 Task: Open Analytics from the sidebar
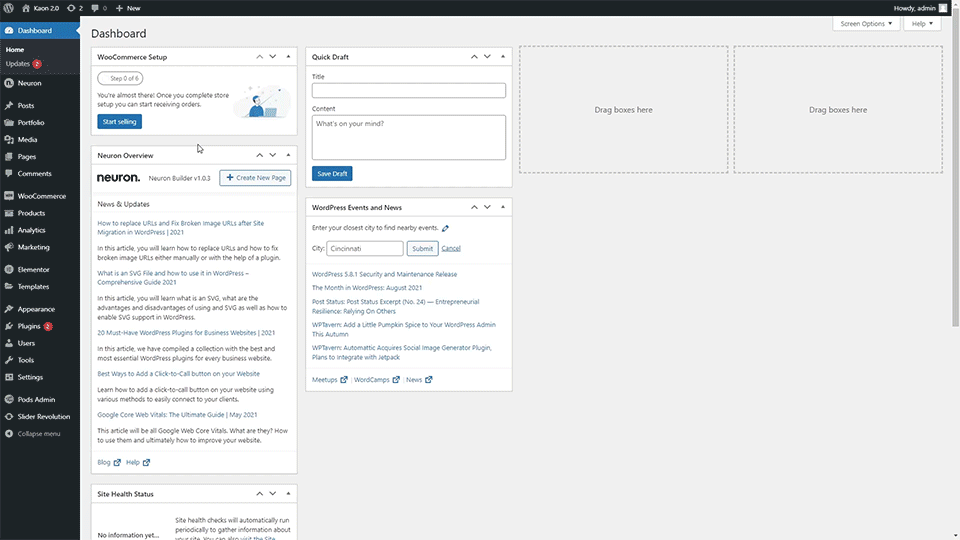click(x=40, y=230)
